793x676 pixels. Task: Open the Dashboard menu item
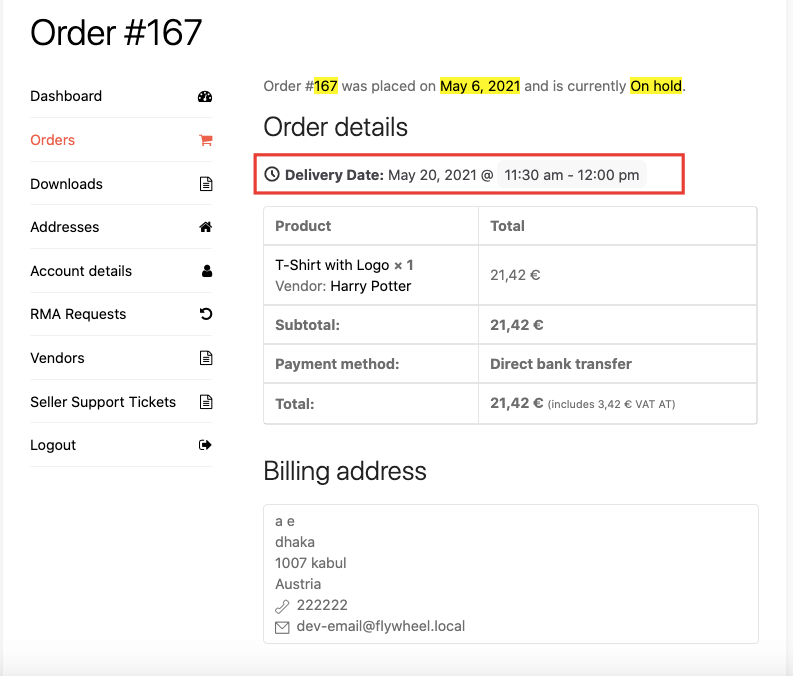pos(66,96)
